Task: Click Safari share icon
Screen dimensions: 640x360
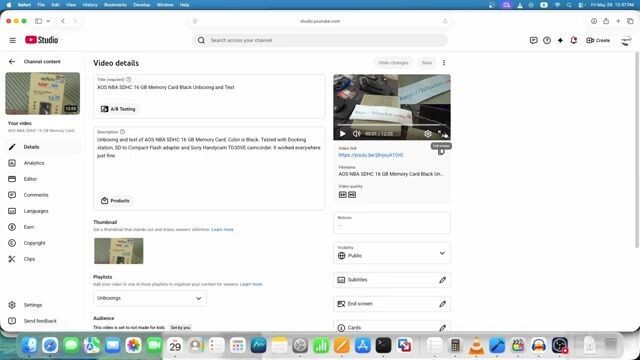Action: coord(606,21)
